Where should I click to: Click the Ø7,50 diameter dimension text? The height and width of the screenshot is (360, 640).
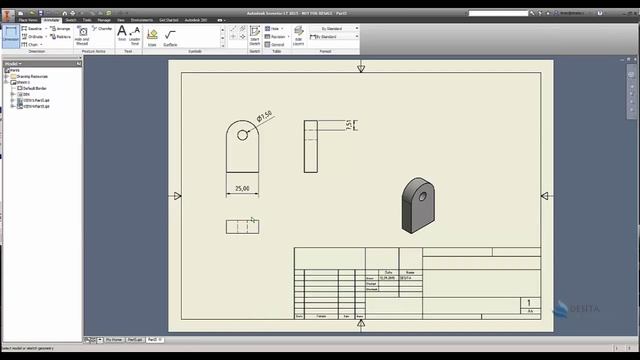click(264, 116)
